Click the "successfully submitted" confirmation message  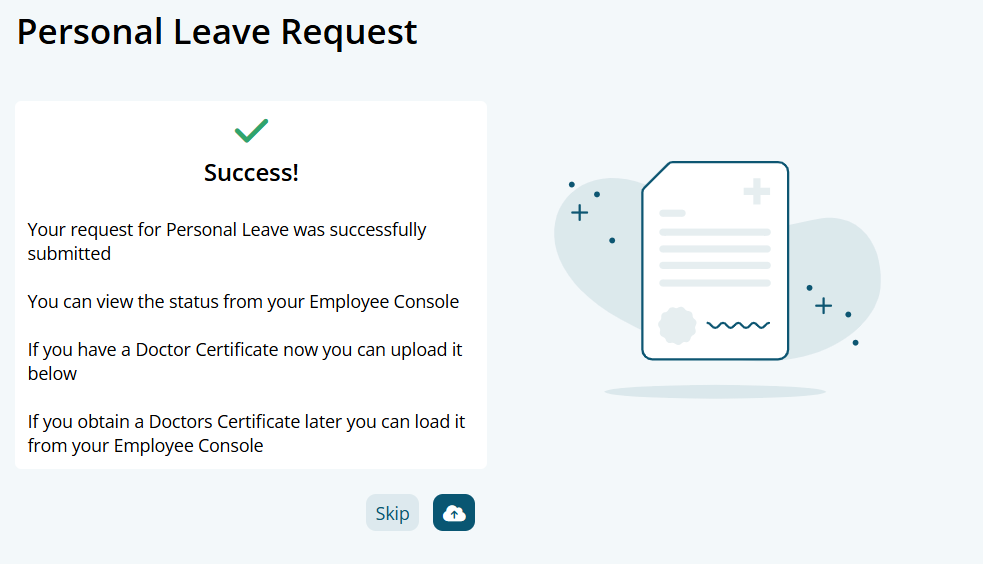[x=227, y=241]
